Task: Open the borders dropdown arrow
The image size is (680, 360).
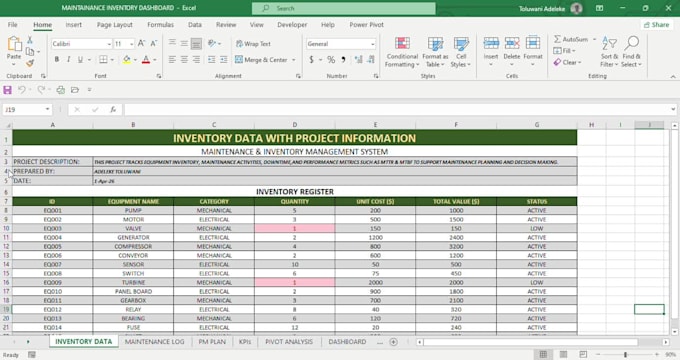Action: [x=112, y=60]
